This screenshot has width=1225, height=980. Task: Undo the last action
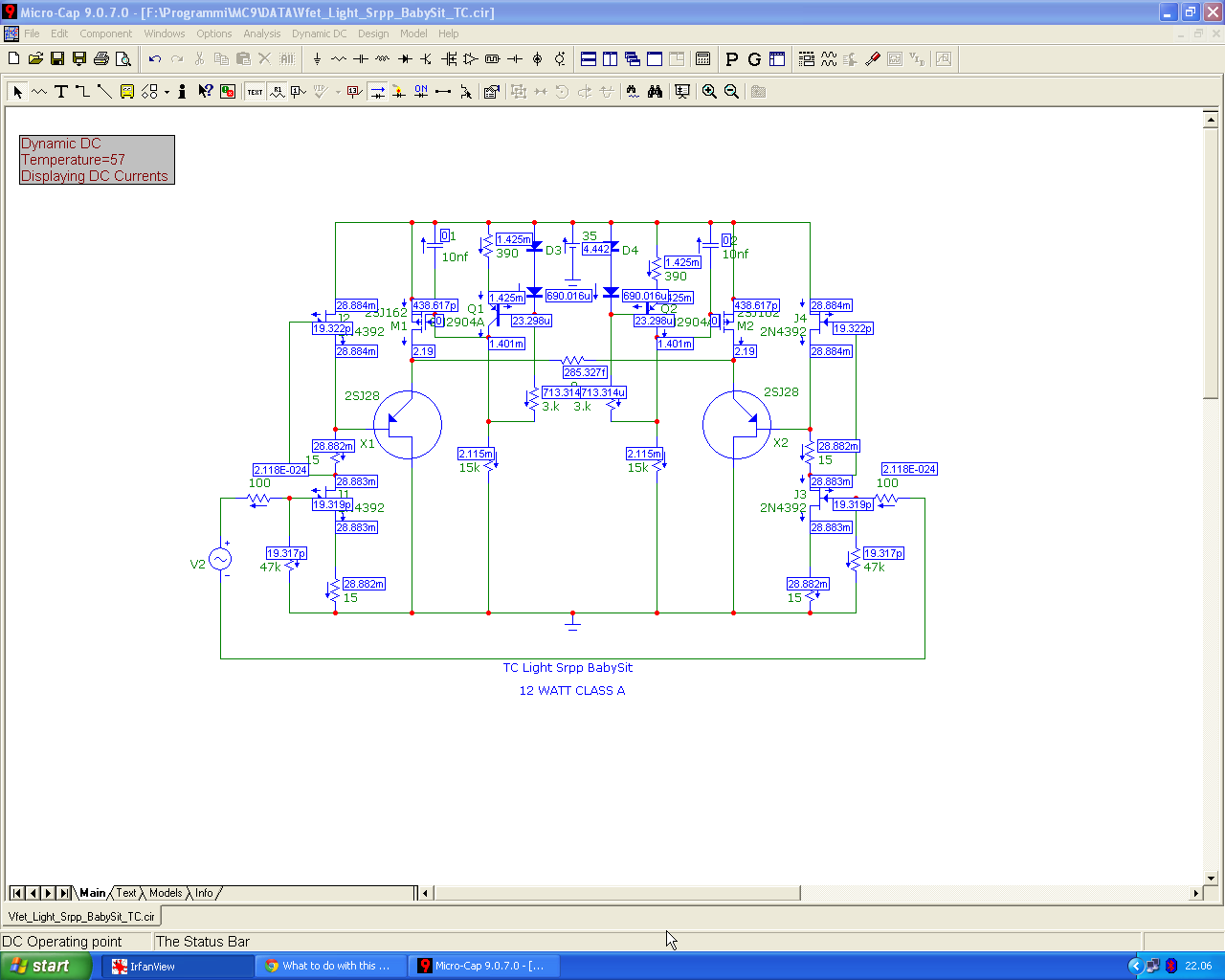pos(155,59)
